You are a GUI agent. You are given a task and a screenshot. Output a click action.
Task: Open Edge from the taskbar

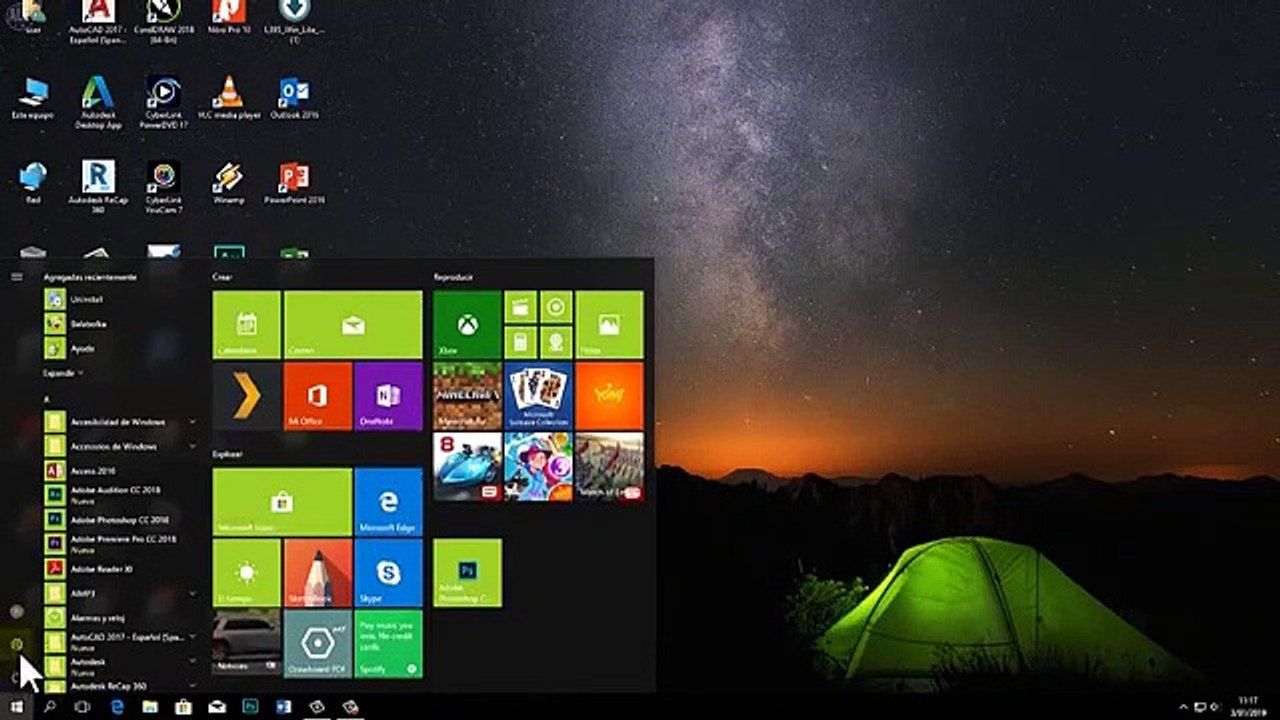click(117, 707)
